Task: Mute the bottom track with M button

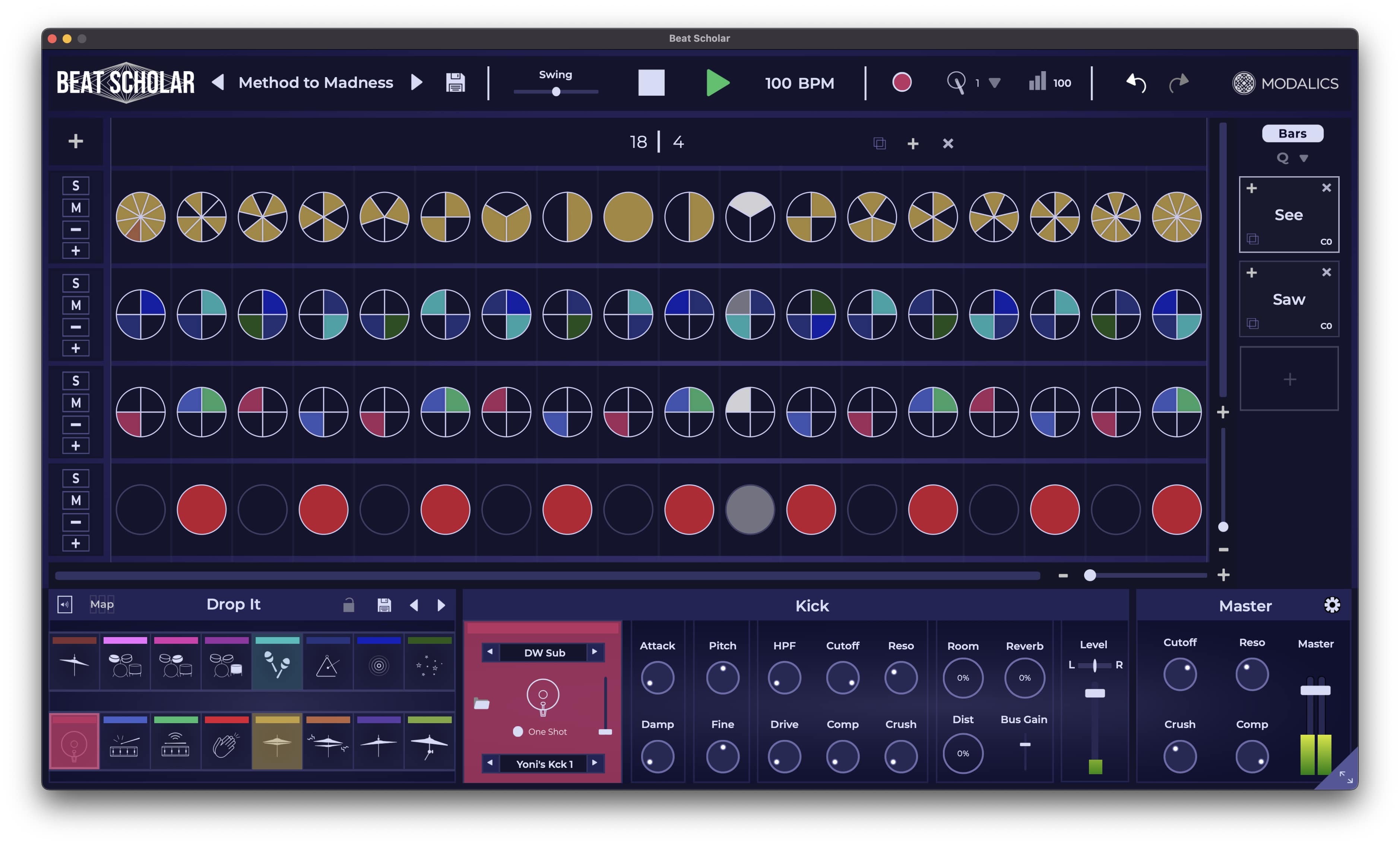Action: click(x=76, y=501)
